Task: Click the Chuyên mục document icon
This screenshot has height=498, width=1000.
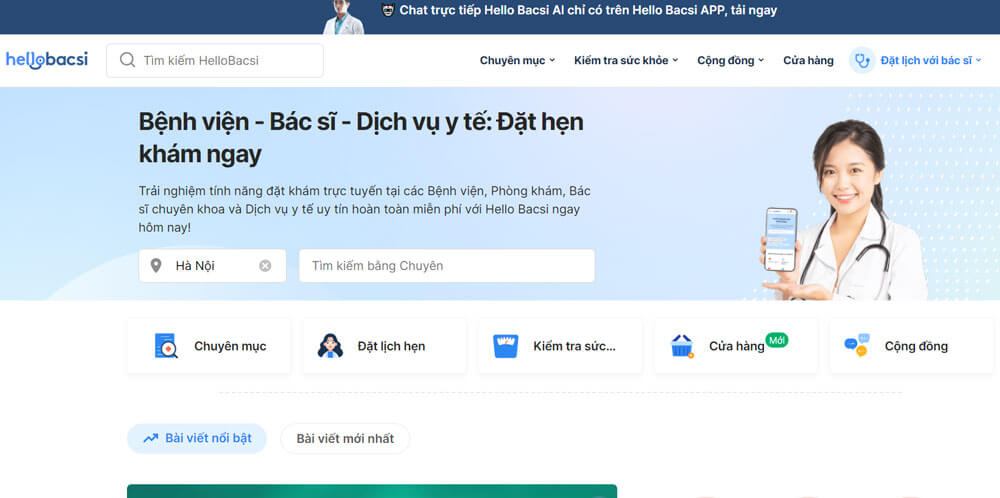Action: [x=166, y=346]
